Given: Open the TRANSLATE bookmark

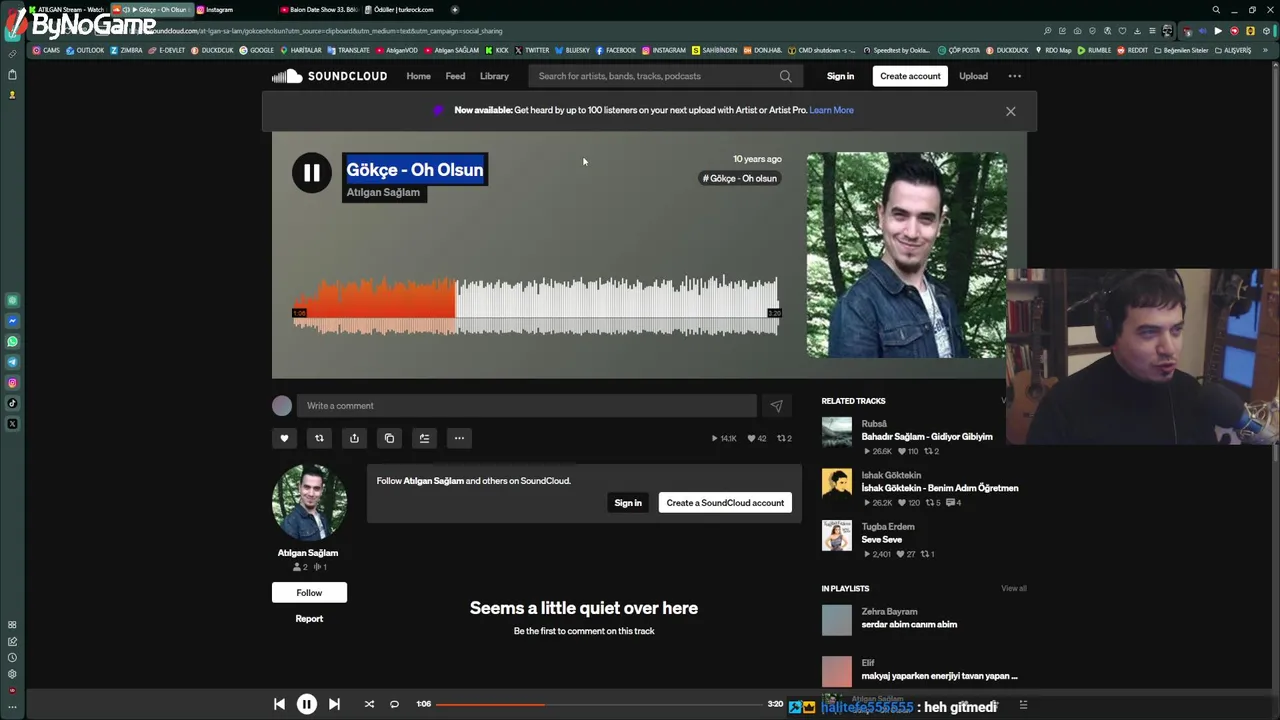Looking at the screenshot, I should 349,50.
